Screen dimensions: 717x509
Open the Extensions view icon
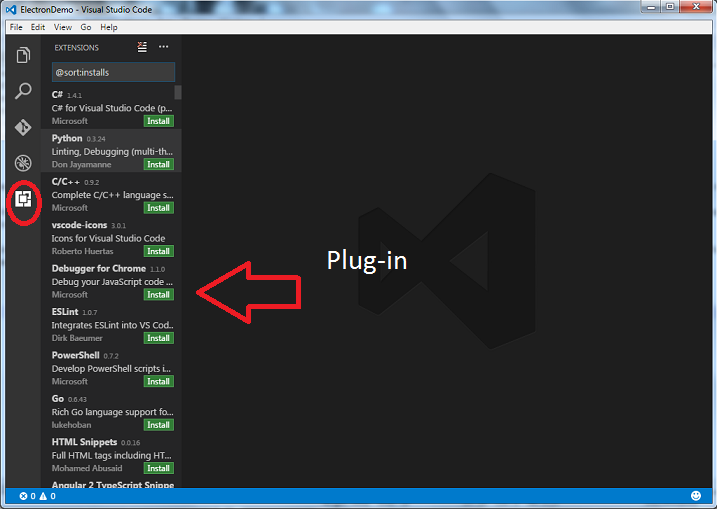coord(23,199)
